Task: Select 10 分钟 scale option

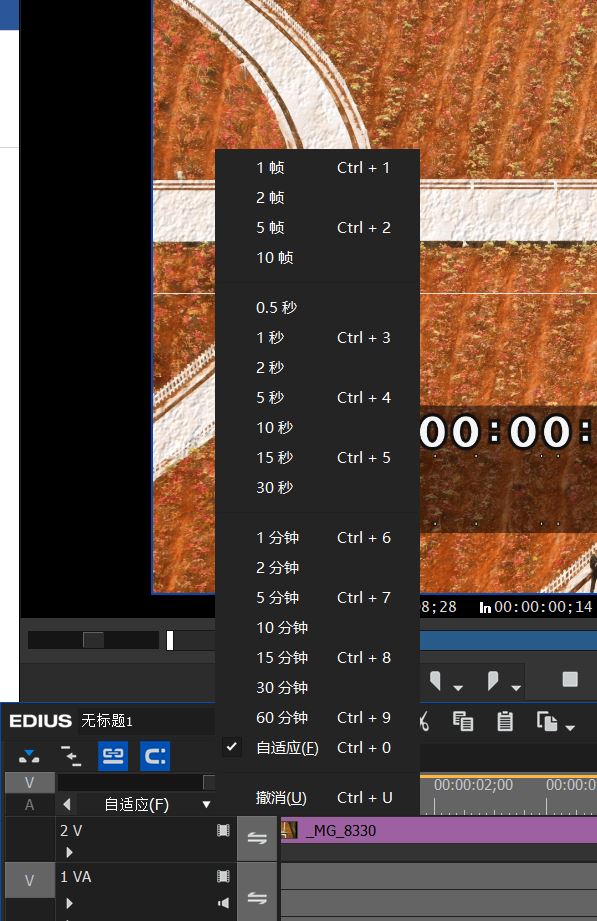Action: (x=317, y=628)
